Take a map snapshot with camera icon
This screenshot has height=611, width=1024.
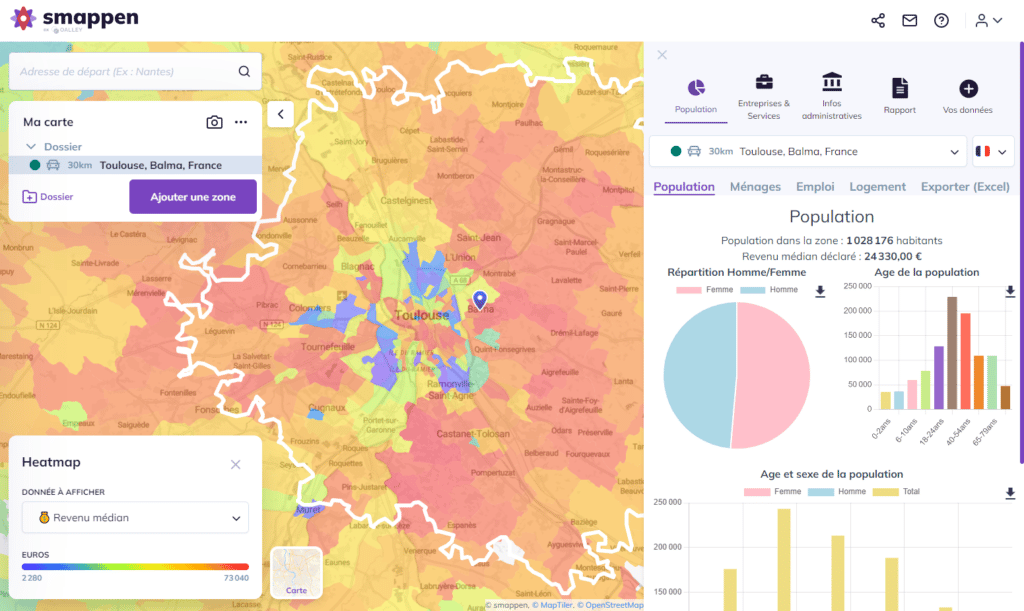tap(214, 122)
